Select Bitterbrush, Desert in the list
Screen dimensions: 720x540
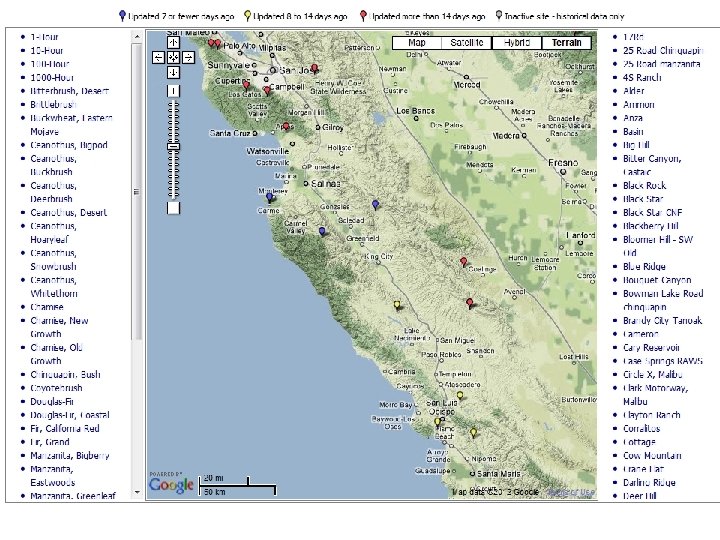[x=69, y=91]
